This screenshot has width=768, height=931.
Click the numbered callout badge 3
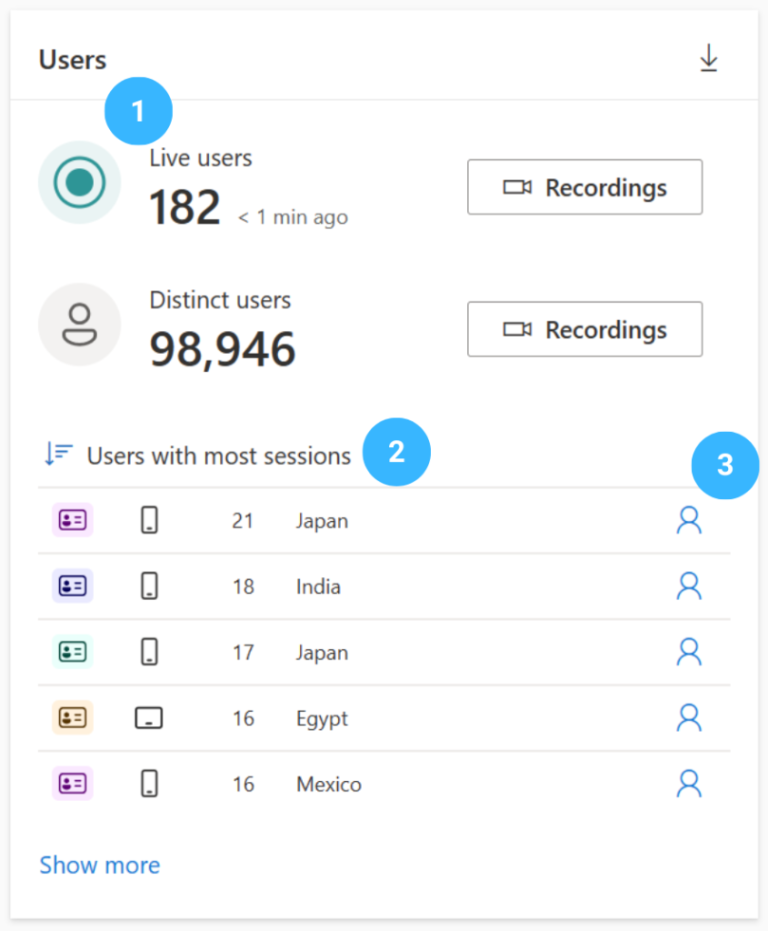tap(725, 464)
